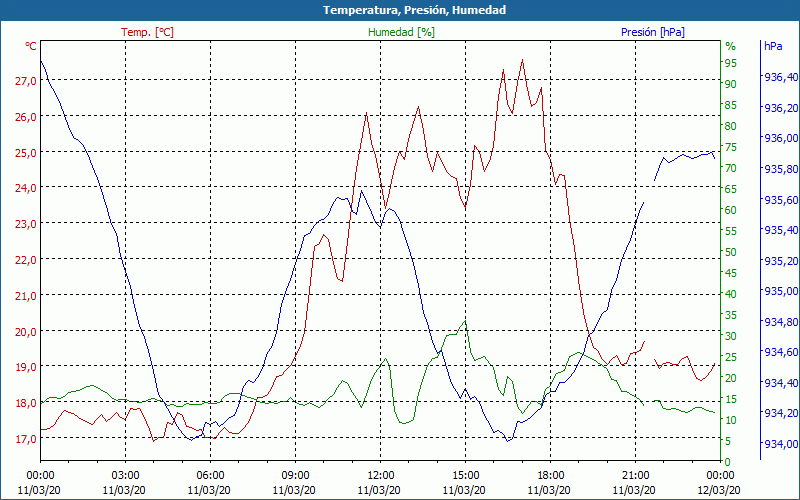This screenshot has width=800, height=500.
Task: Click the '934,20' pressure axis value
Action: tap(781, 412)
